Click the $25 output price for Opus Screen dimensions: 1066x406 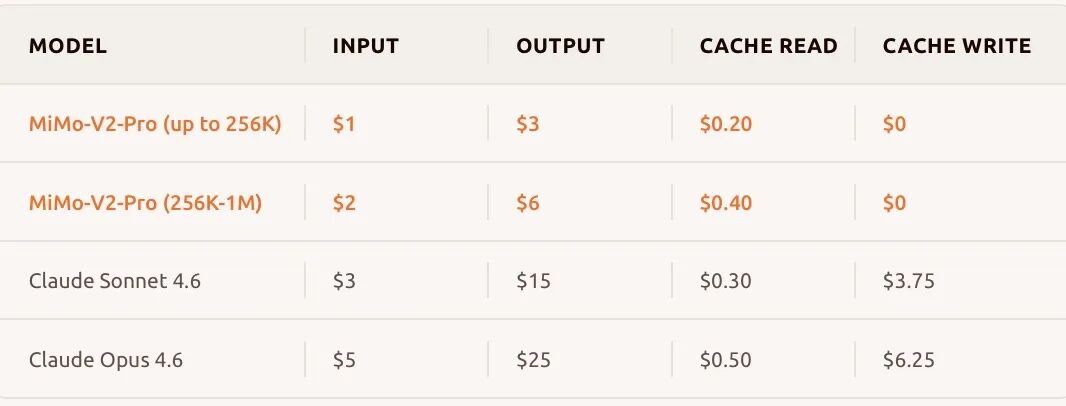click(533, 359)
